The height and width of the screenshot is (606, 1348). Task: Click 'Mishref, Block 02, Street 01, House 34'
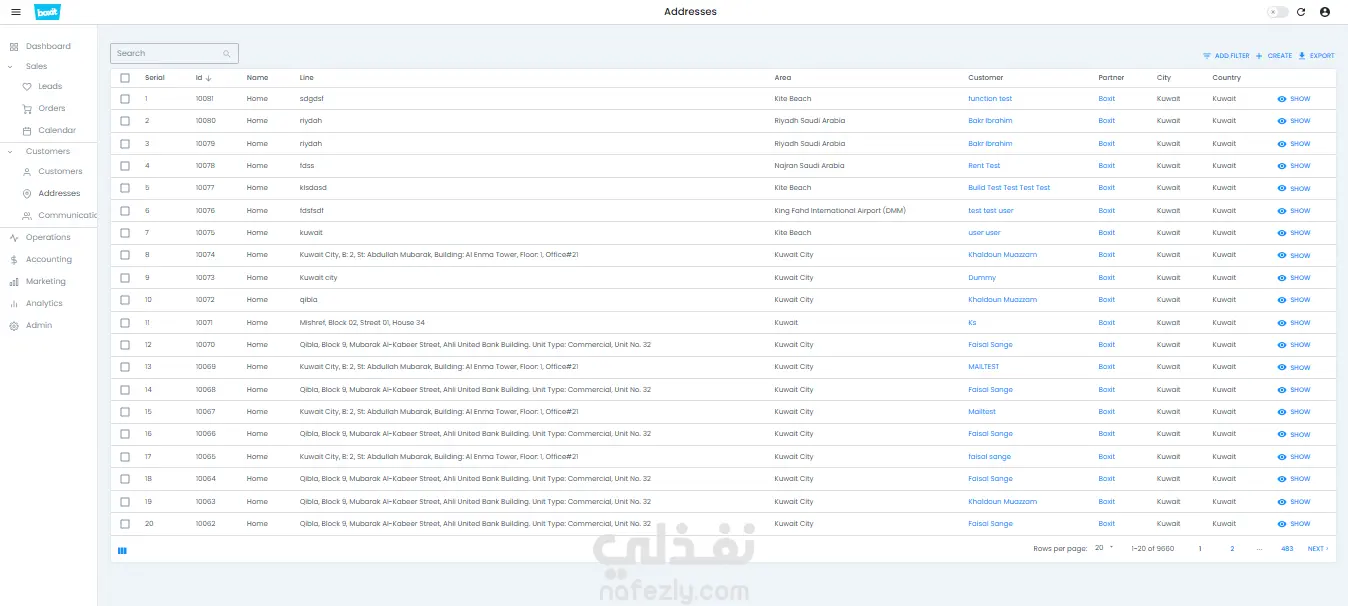tap(362, 323)
